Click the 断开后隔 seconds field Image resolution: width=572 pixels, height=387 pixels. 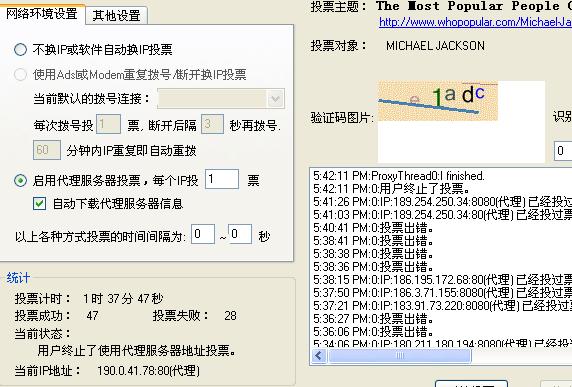(x=212, y=124)
